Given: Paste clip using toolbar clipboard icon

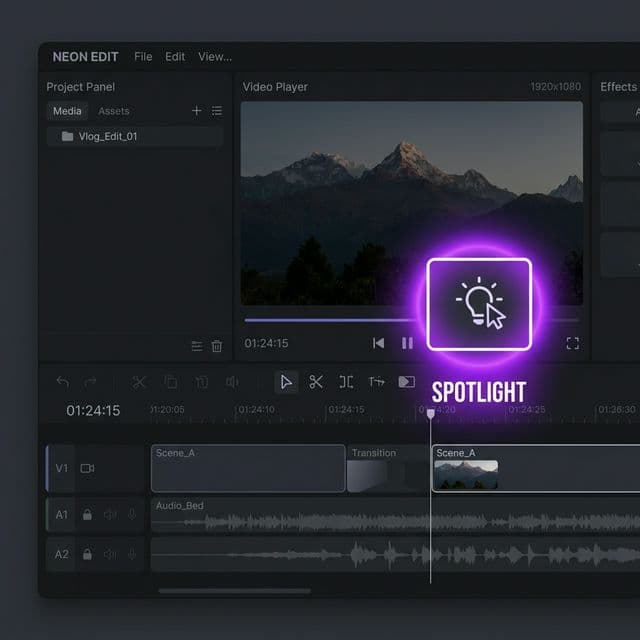Looking at the screenshot, I should (201, 382).
